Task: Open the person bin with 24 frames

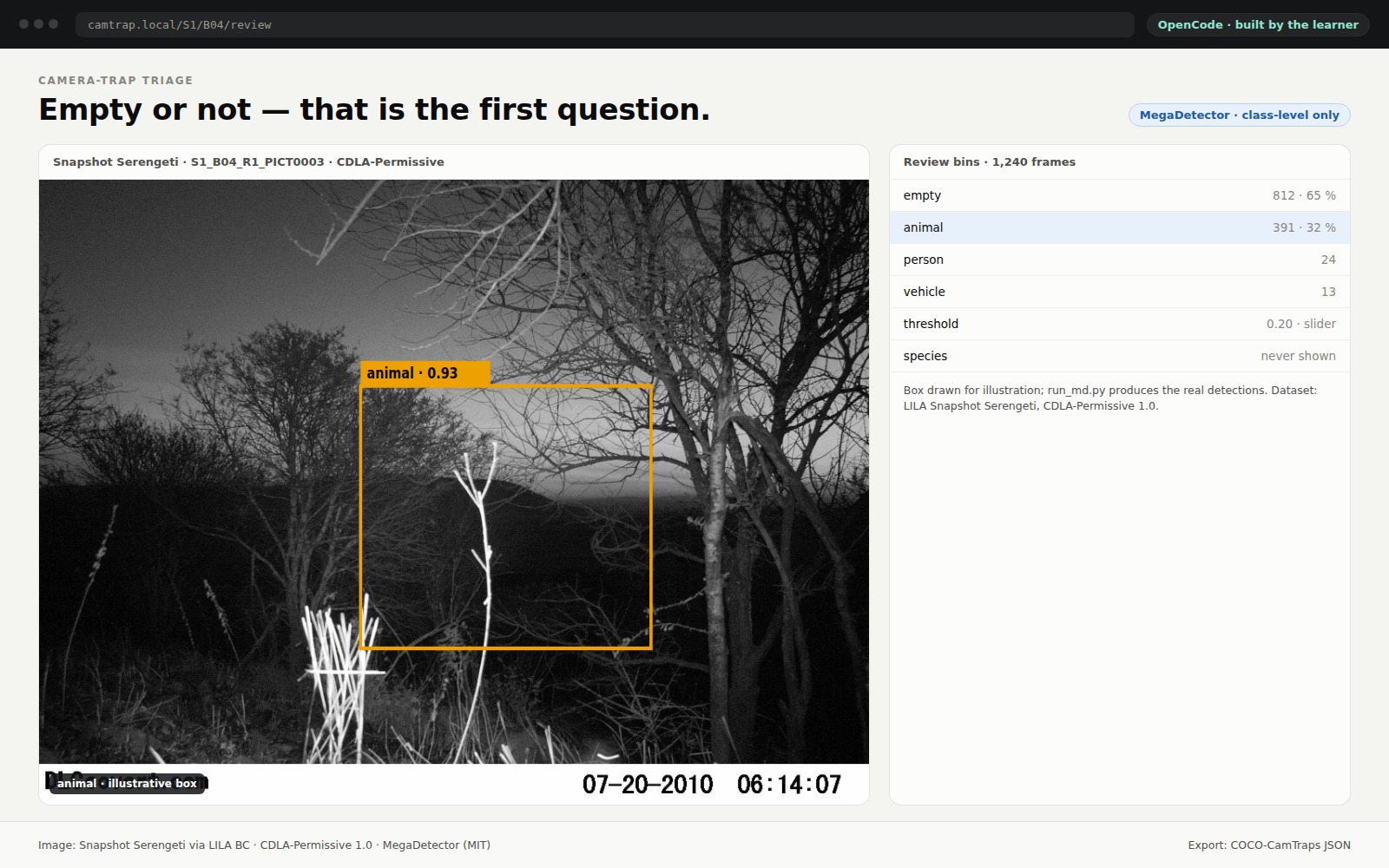Action: pyautogui.click(x=1119, y=260)
